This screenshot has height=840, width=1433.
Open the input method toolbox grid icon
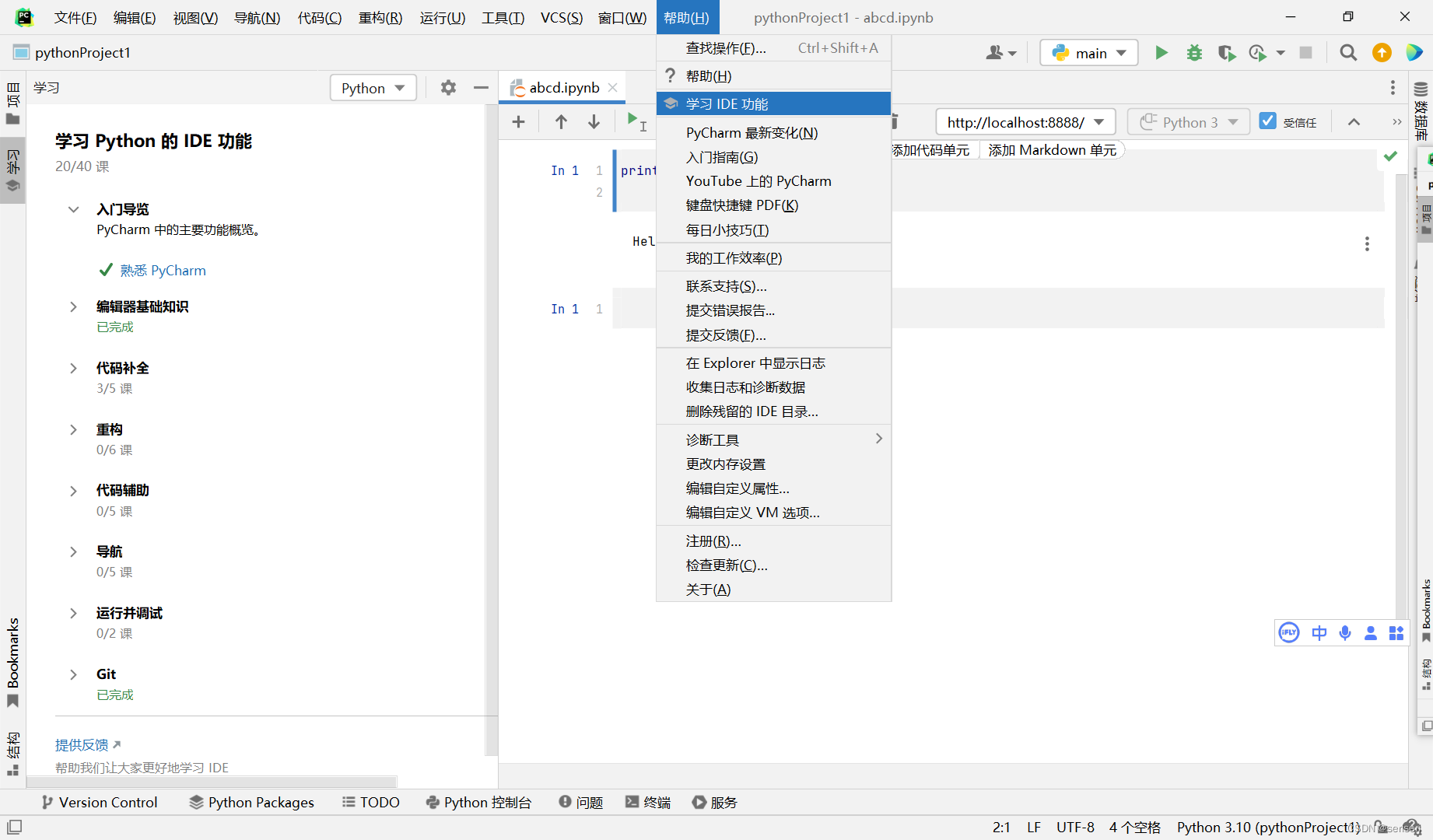(x=1396, y=633)
